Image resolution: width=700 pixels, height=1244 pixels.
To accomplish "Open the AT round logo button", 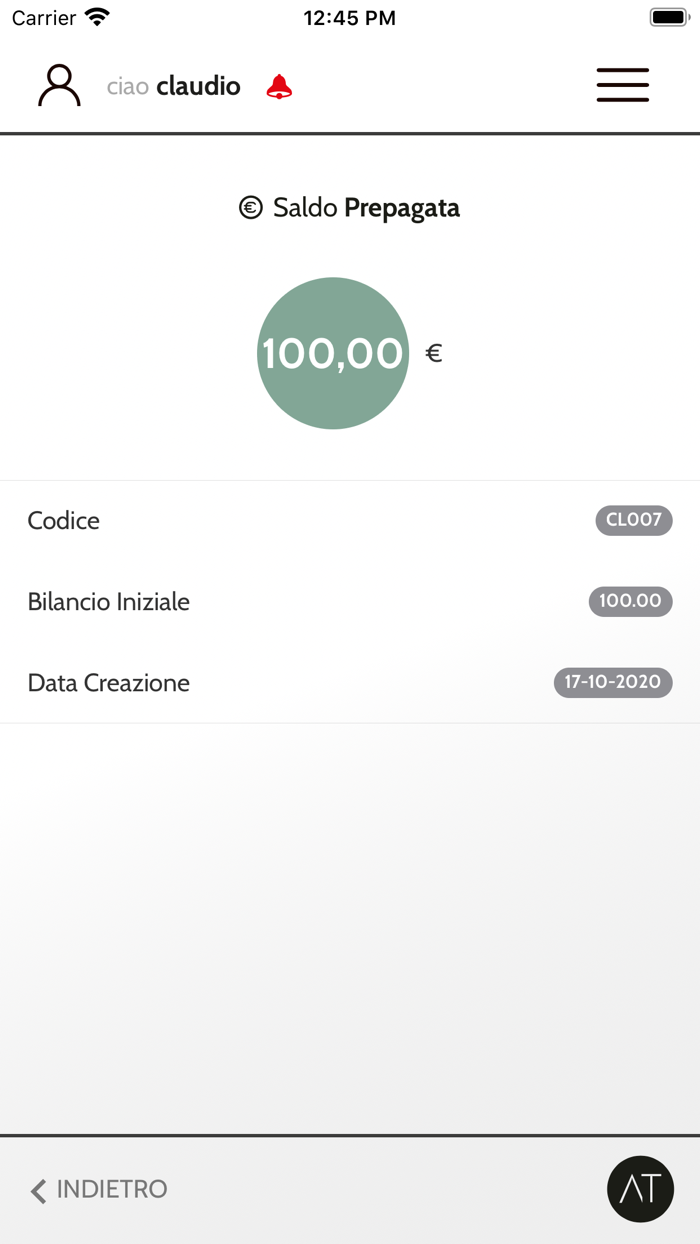I will click(x=640, y=1189).
